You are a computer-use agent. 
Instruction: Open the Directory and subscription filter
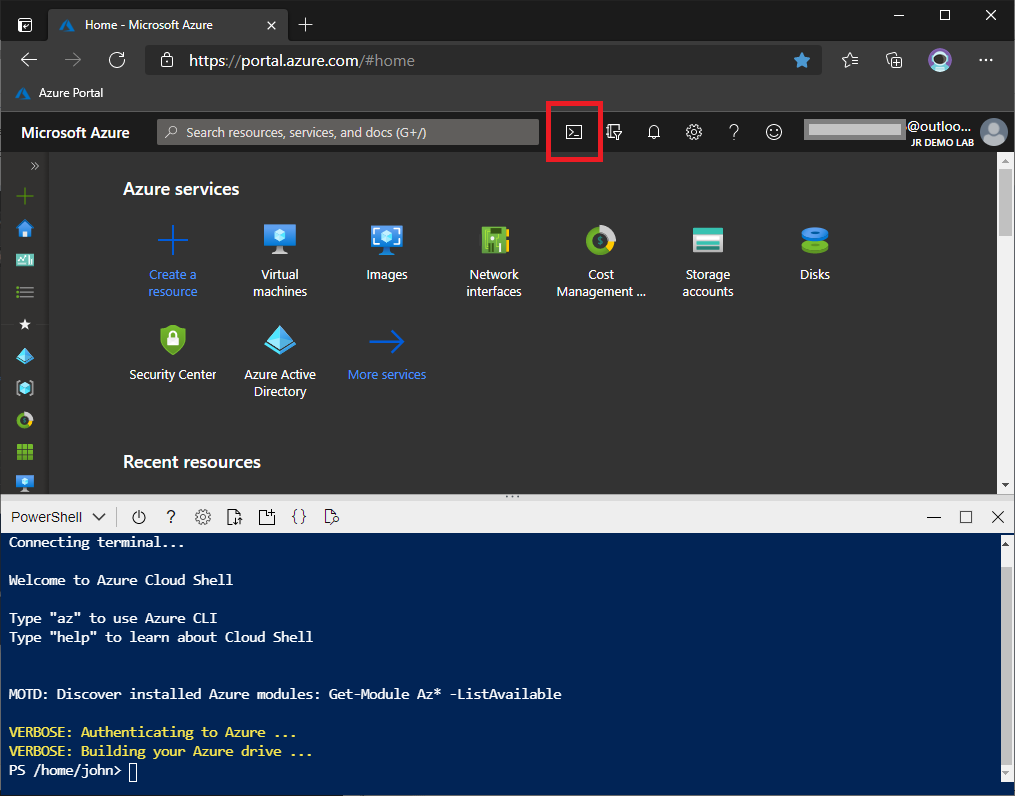click(614, 131)
